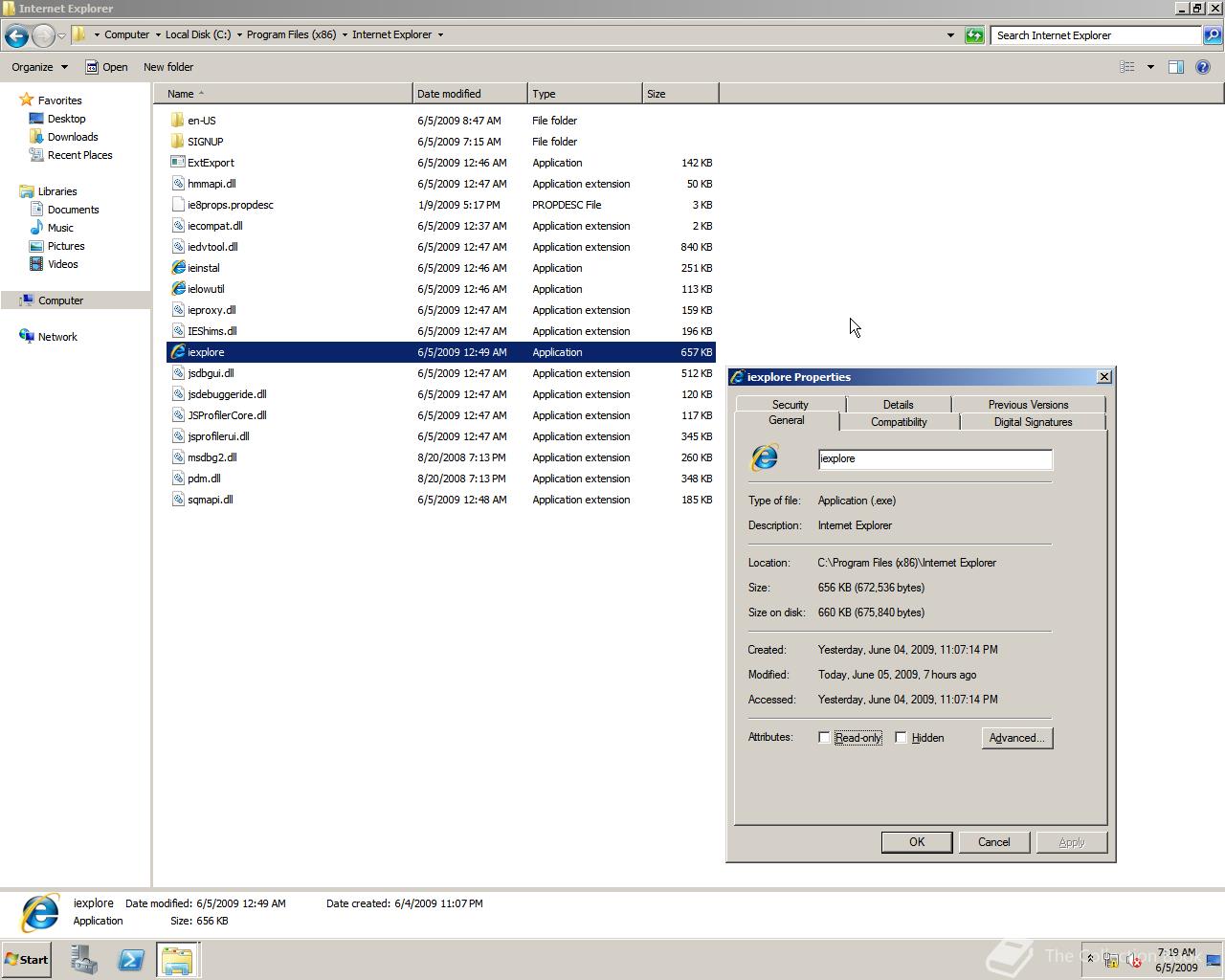1225x980 pixels.
Task: Click the iexplore file name field
Action: pos(935,458)
